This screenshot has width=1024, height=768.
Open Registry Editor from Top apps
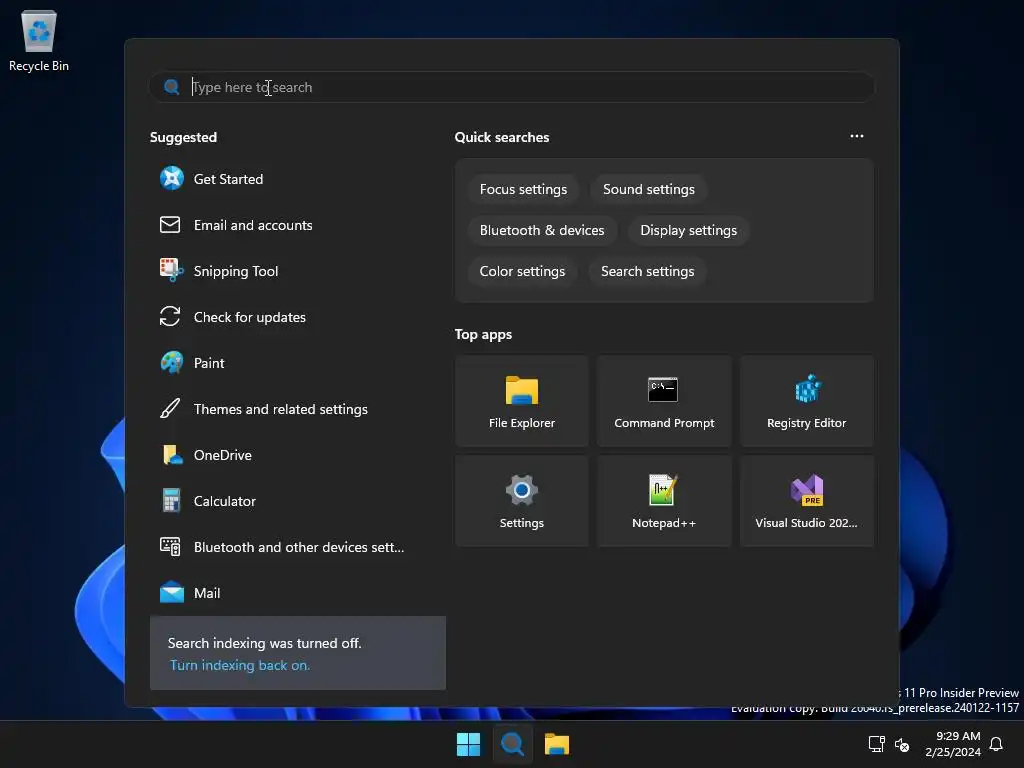tap(807, 401)
